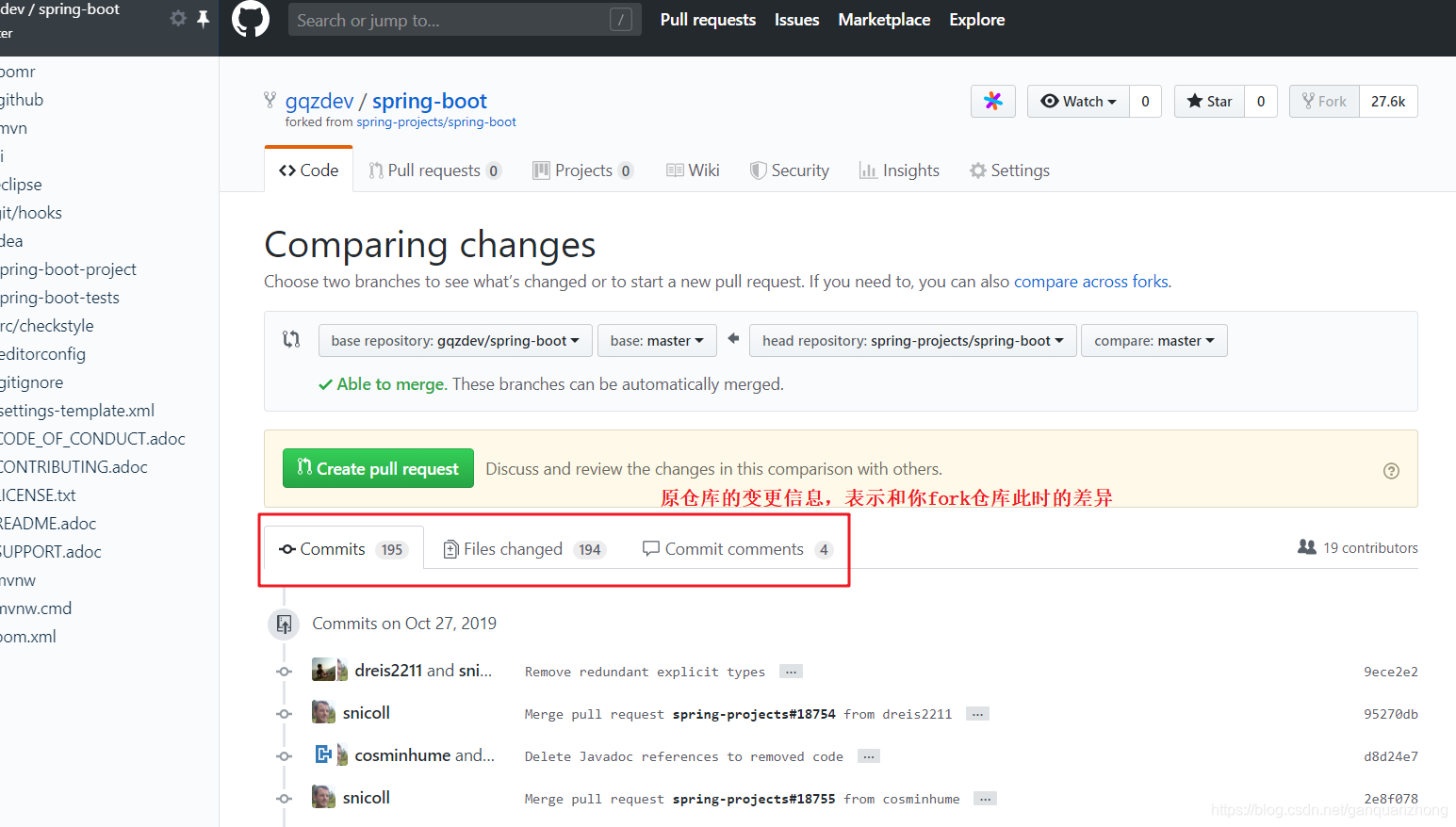Open gqzdev owner link

click(x=319, y=101)
